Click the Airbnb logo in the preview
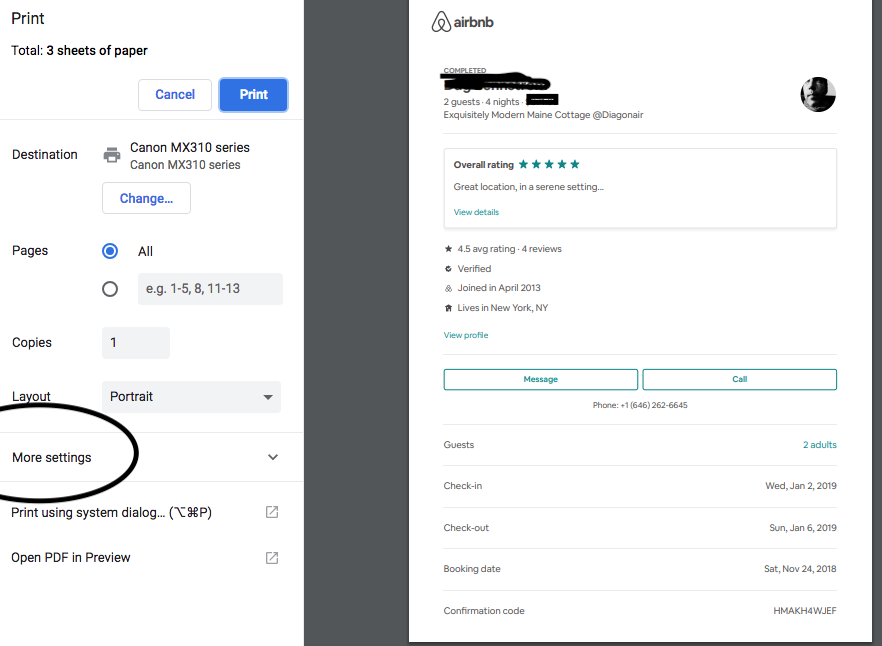The height and width of the screenshot is (646, 882). coord(462,22)
